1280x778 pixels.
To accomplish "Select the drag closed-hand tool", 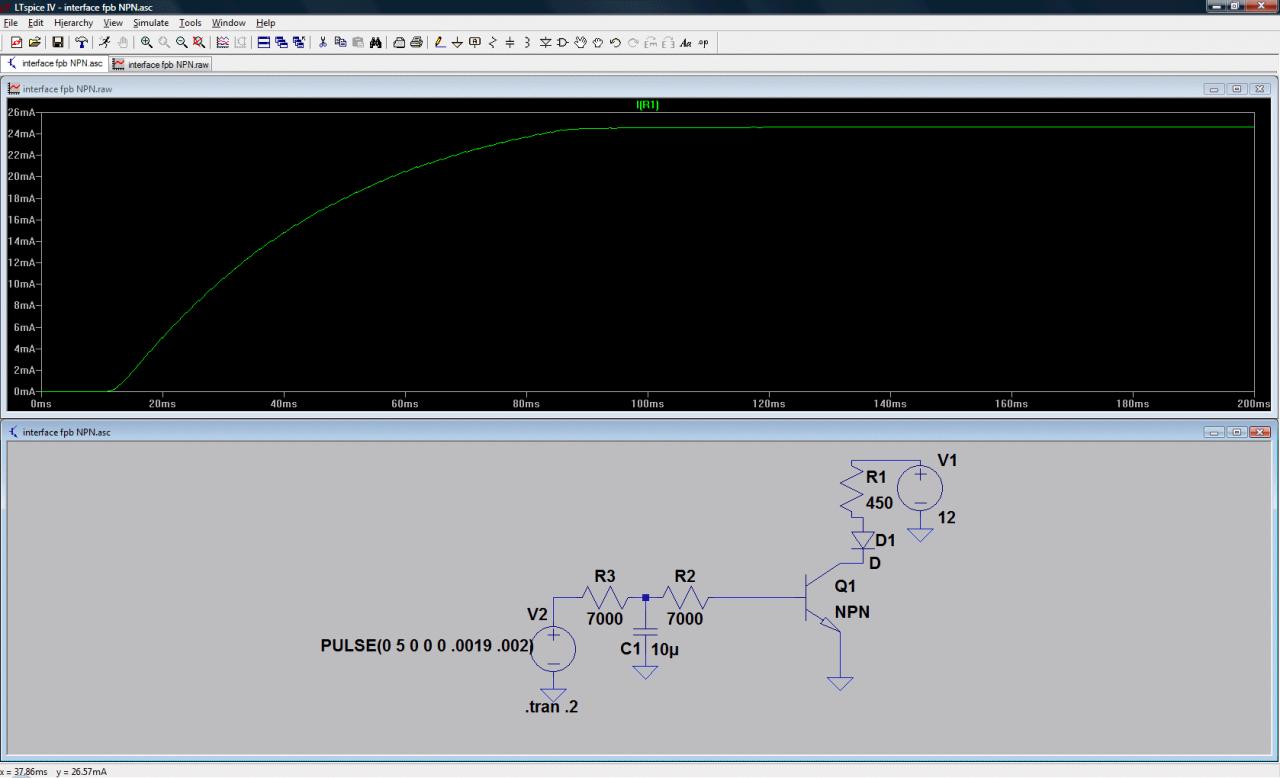I will click(x=598, y=42).
